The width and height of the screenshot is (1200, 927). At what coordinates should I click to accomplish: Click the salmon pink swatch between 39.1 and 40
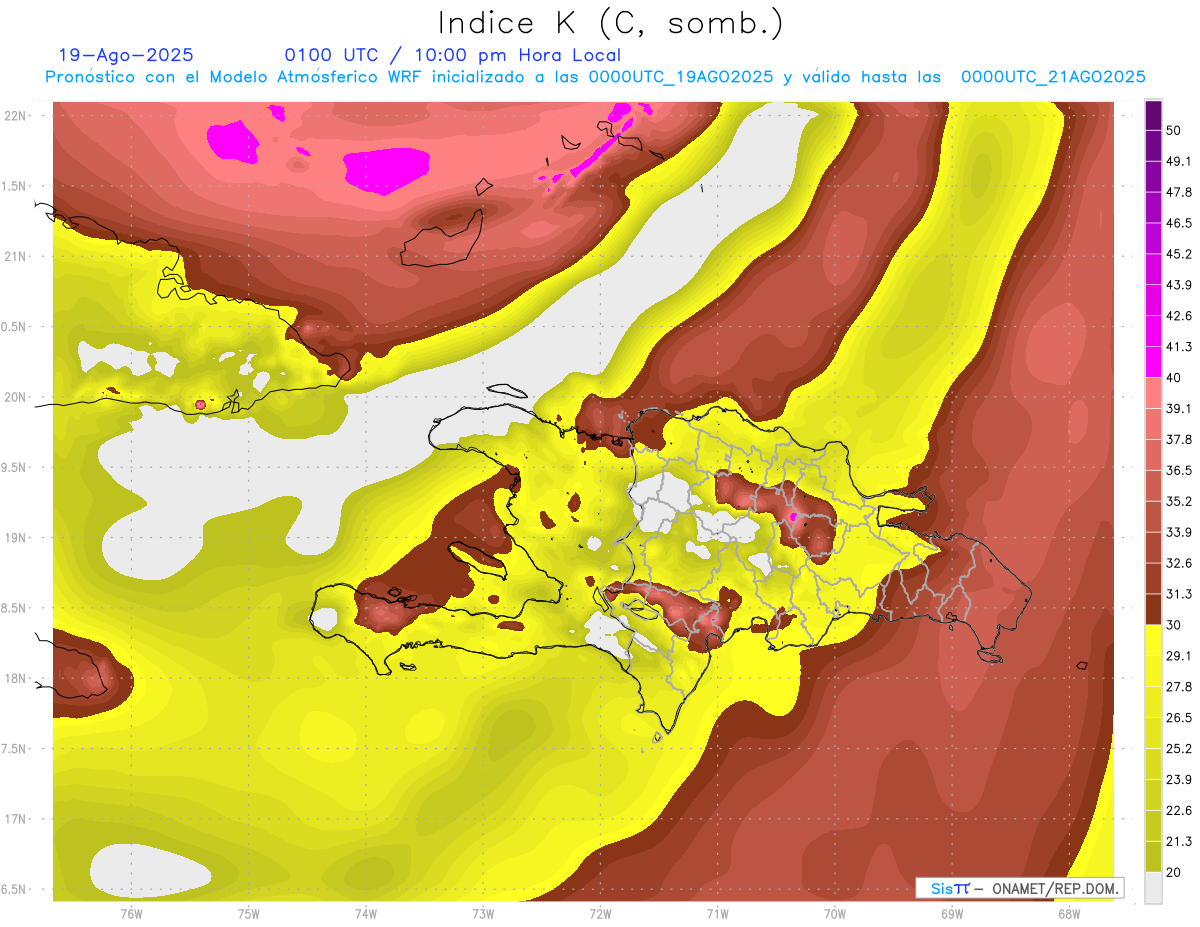click(x=1153, y=392)
